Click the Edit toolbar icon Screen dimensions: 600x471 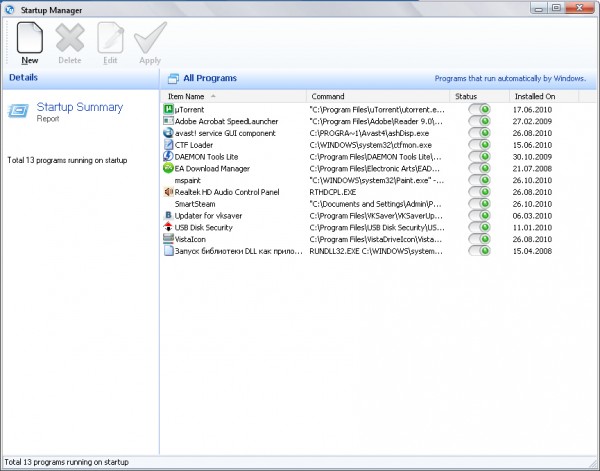coord(110,37)
